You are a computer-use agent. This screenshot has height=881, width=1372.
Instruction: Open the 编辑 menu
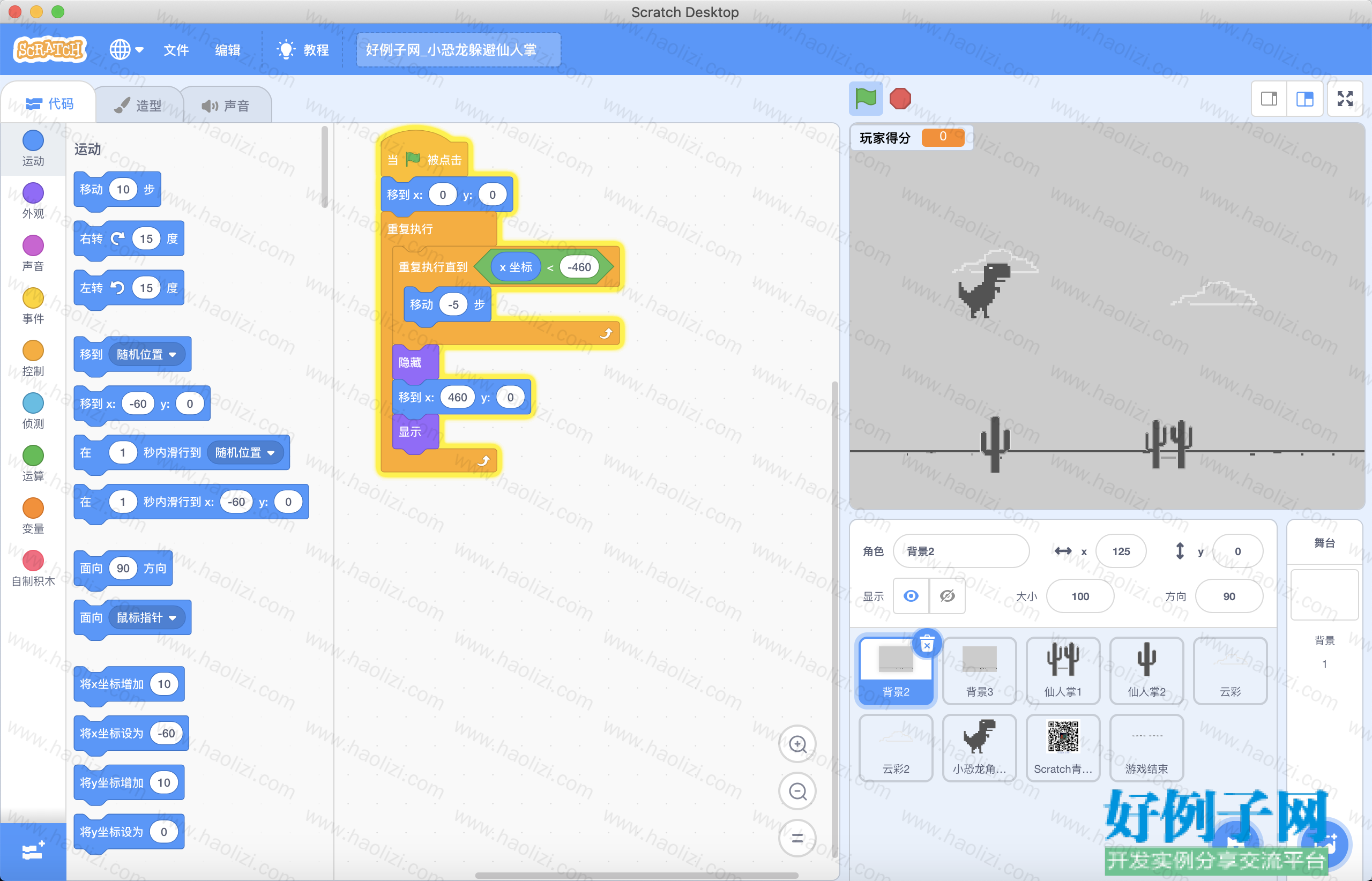click(228, 50)
